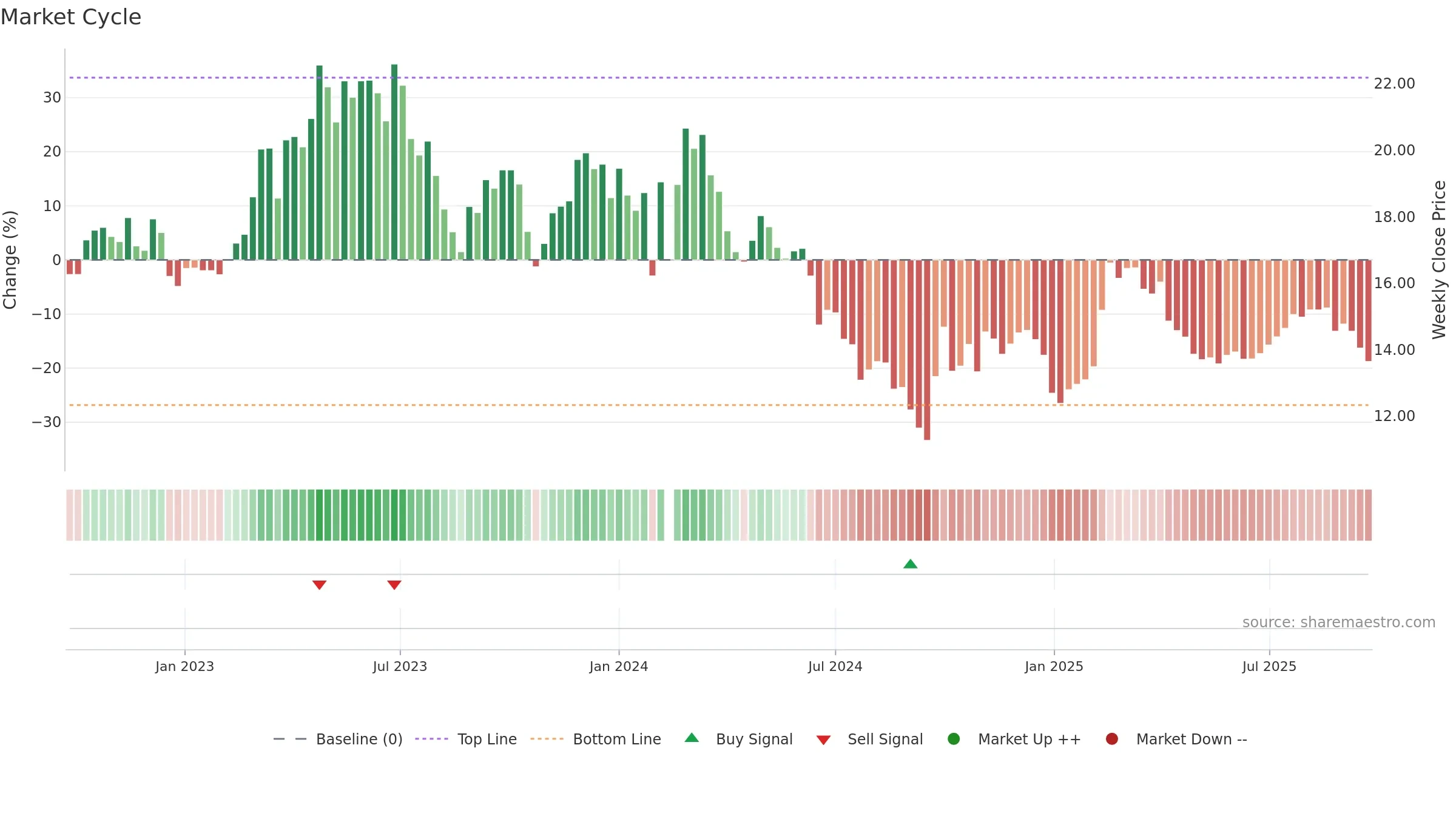Image resolution: width=1456 pixels, height=819 pixels.
Task: Click the 16.00 price tick label
Action: click(x=1394, y=283)
